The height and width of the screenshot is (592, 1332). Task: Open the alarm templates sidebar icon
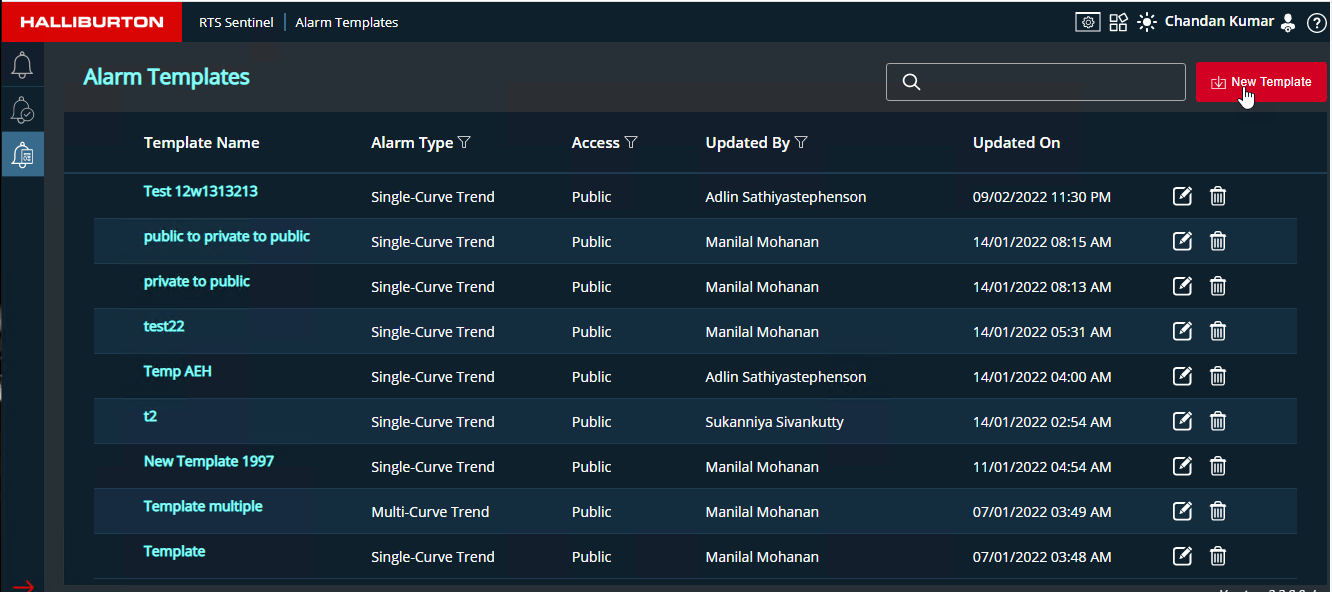pos(22,154)
